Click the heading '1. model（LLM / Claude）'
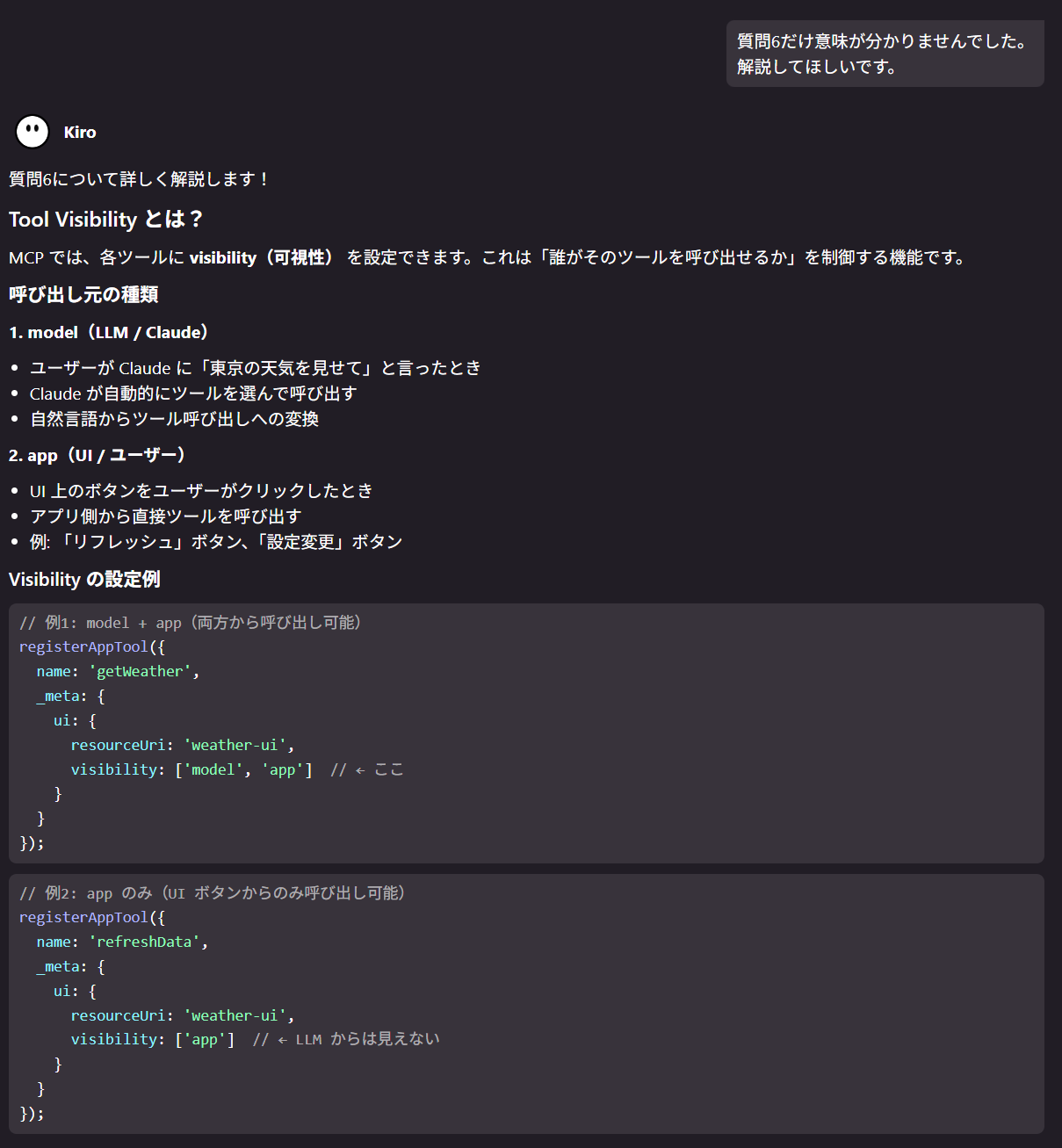This screenshot has width=1062, height=1148. point(110,333)
